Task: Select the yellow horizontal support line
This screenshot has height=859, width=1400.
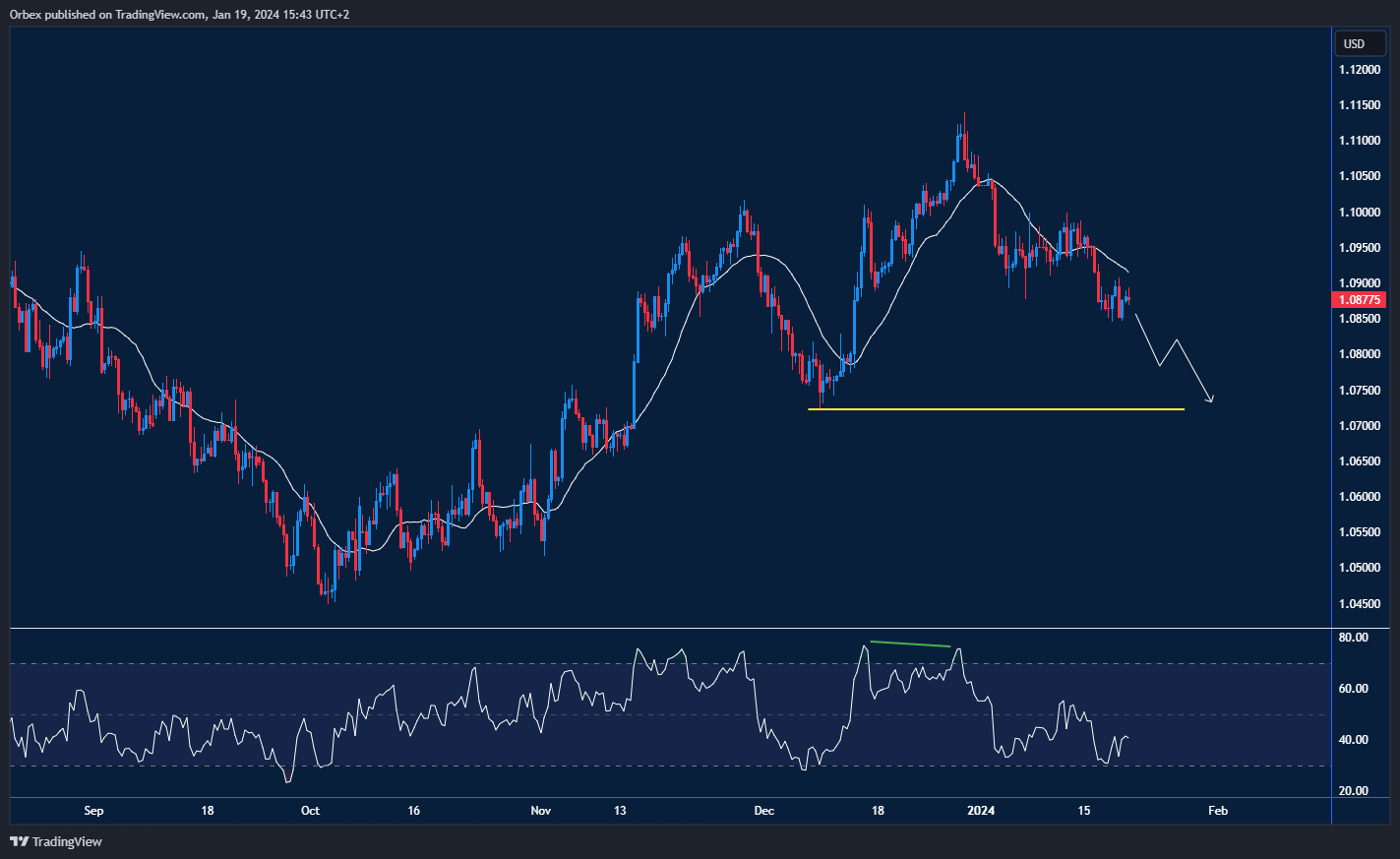Action: (x=994, y=409)
